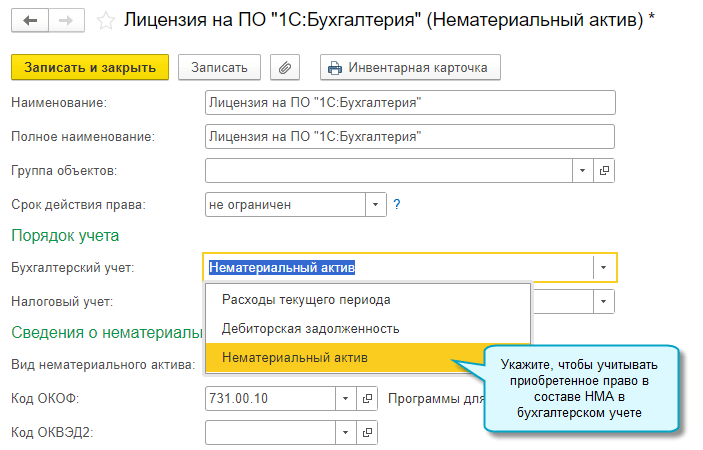Open the Код ОКВЭД2 item via the open icon
Image resolution: width=703 pixels, height=450 pixels.
point(369,432)
